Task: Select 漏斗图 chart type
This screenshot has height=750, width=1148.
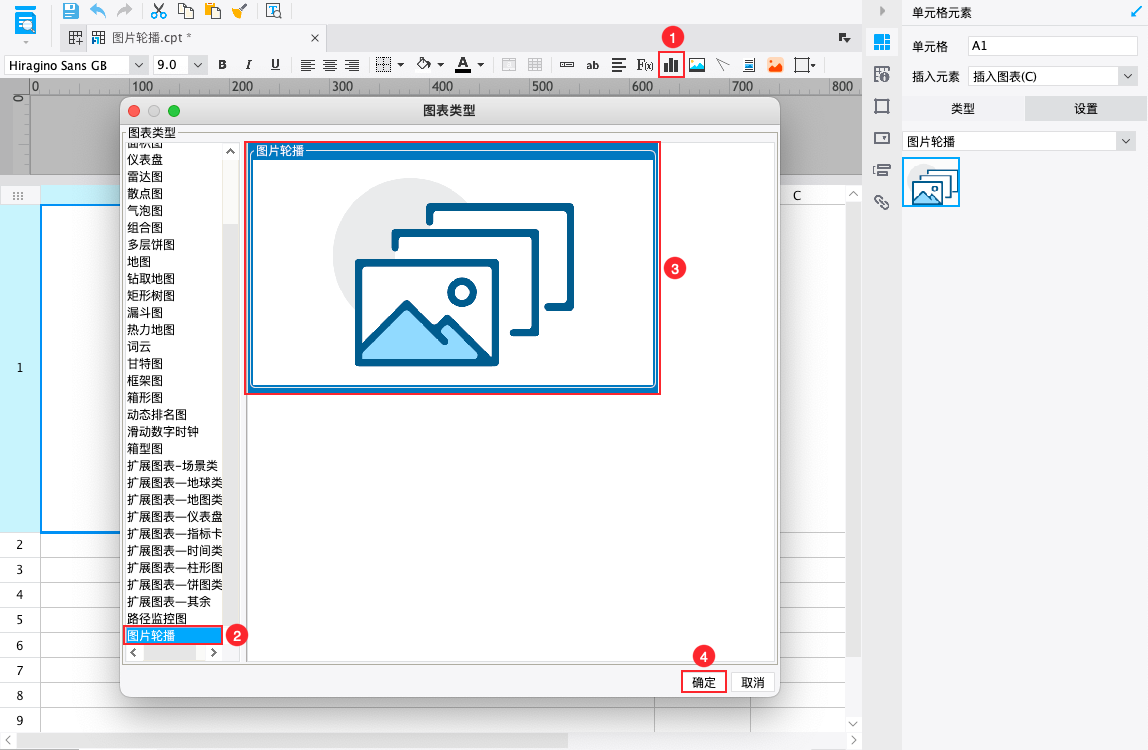Action: click(x=145, y=313)
